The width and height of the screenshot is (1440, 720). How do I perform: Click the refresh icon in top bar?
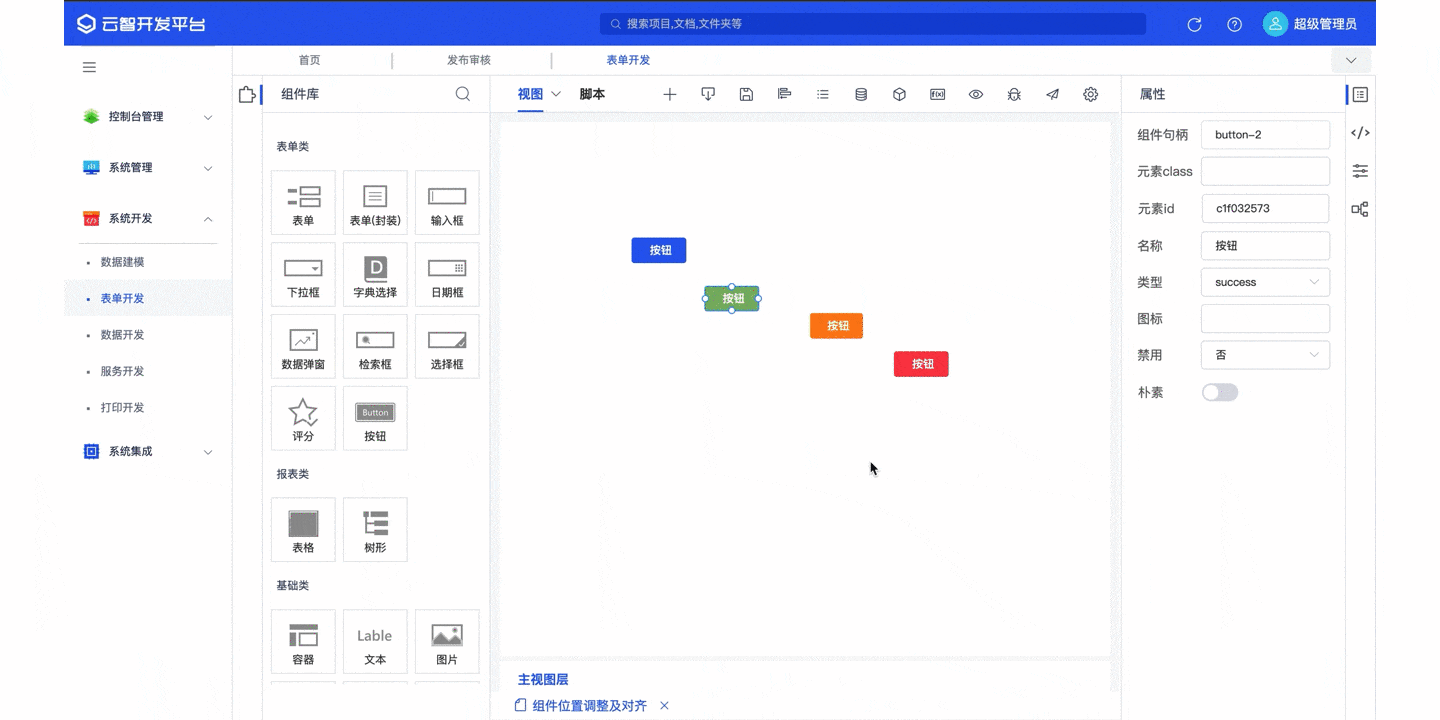coord(1194,24)
